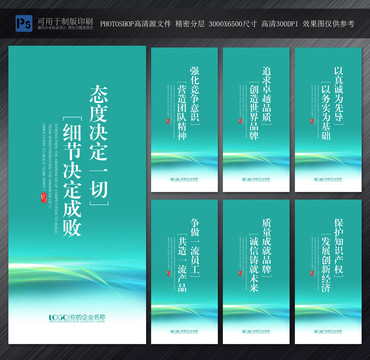Select the '争做一流员工' poster thumbnail
The height and width of the screenshot is (360, 370).
pyautogui.click(x=184, y=272)
